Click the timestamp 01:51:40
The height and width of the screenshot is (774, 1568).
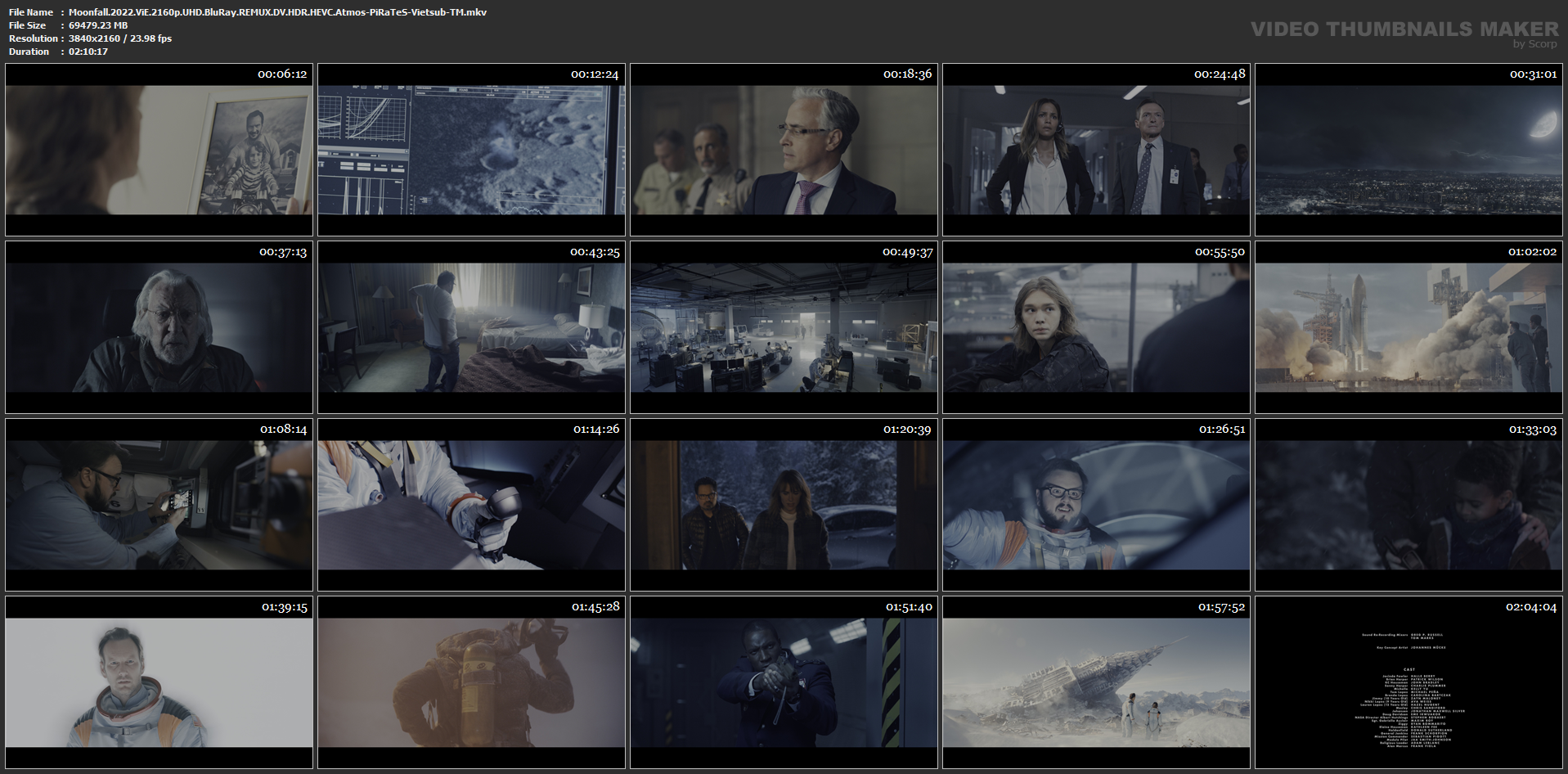[x=909, y=607]
